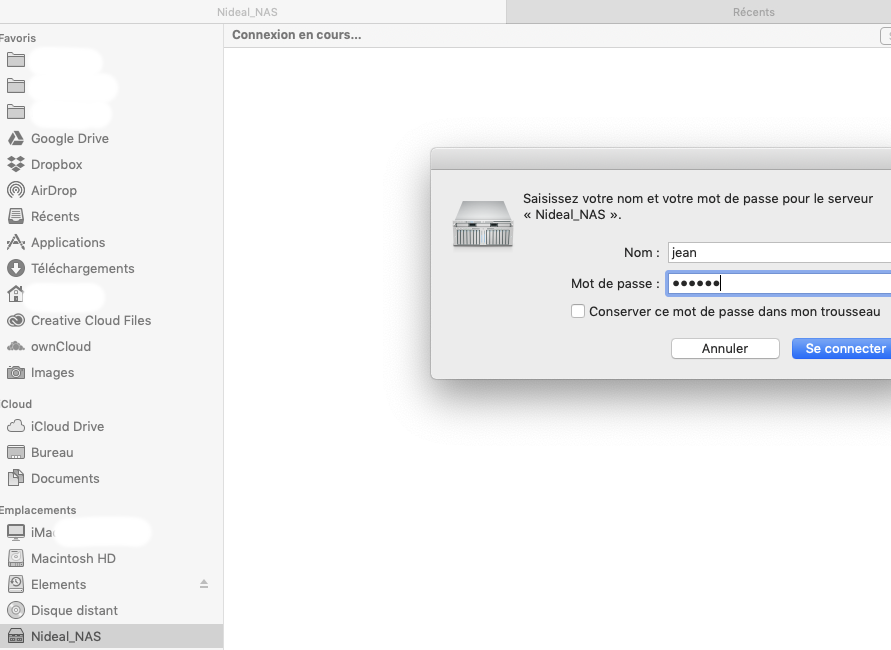Click the server icon in the login dialog

483,223
